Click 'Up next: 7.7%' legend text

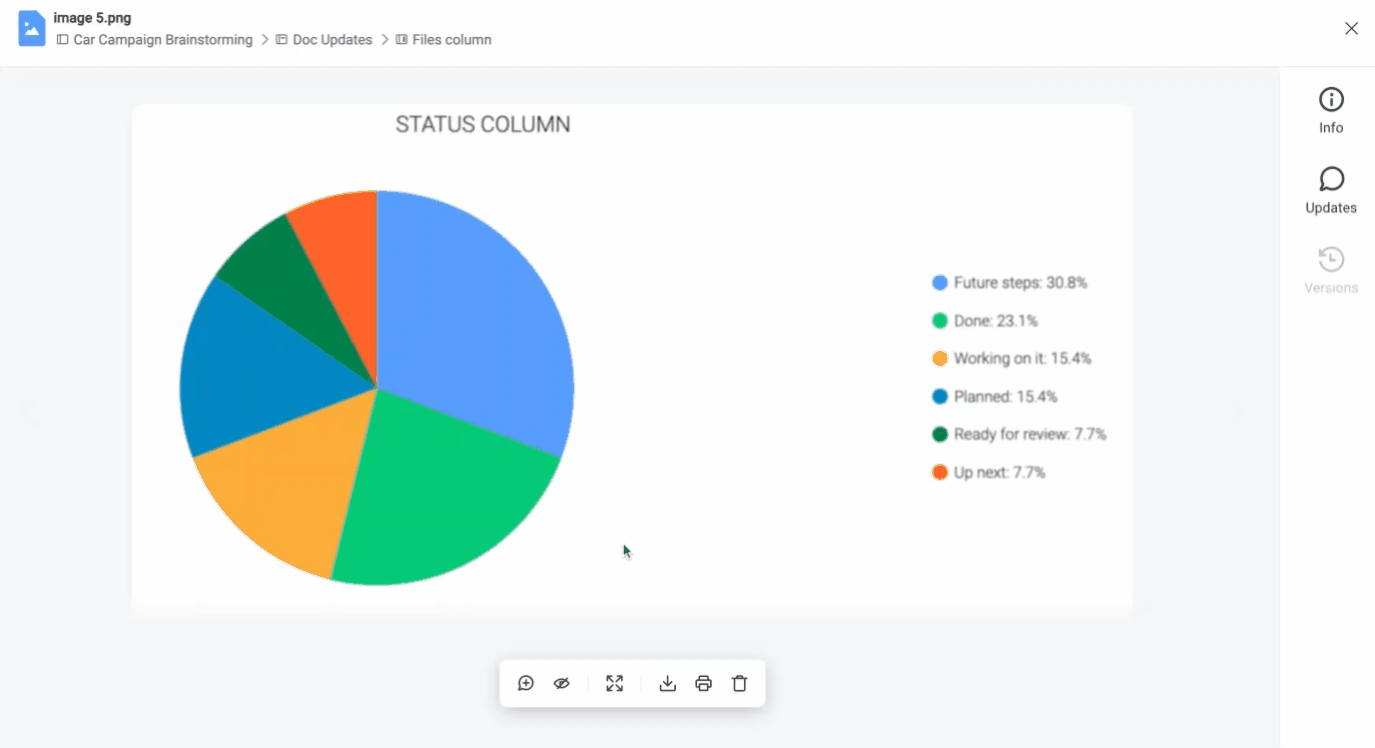(999, 473)
